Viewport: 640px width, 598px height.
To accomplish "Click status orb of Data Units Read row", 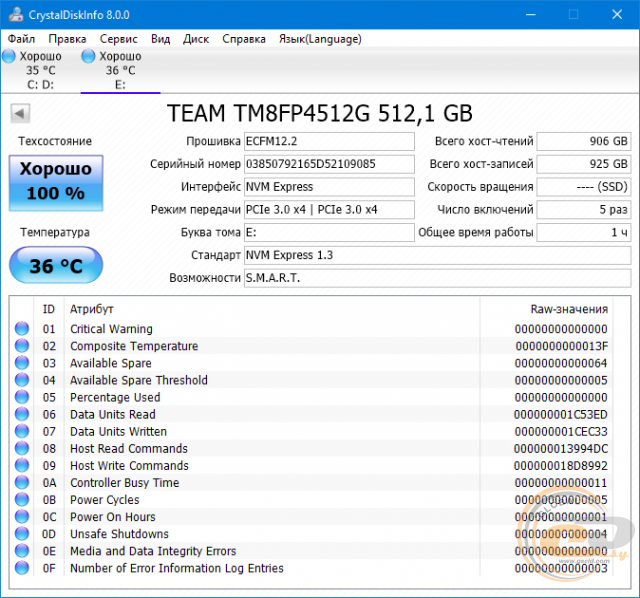I will tap(22, 414).
